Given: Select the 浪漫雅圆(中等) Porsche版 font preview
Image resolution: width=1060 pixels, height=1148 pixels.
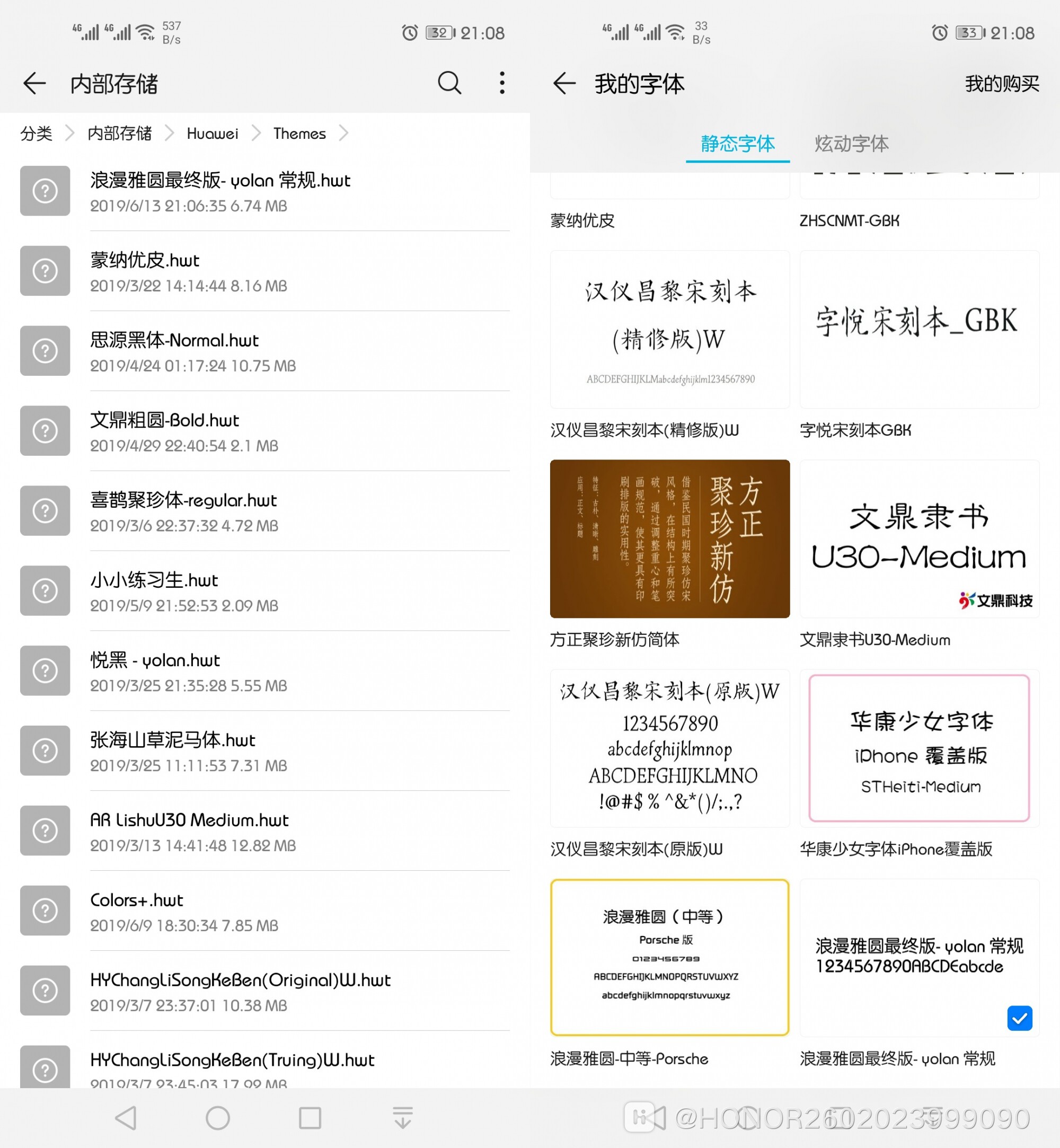Looking at the screenshot, I should point(669,958).
